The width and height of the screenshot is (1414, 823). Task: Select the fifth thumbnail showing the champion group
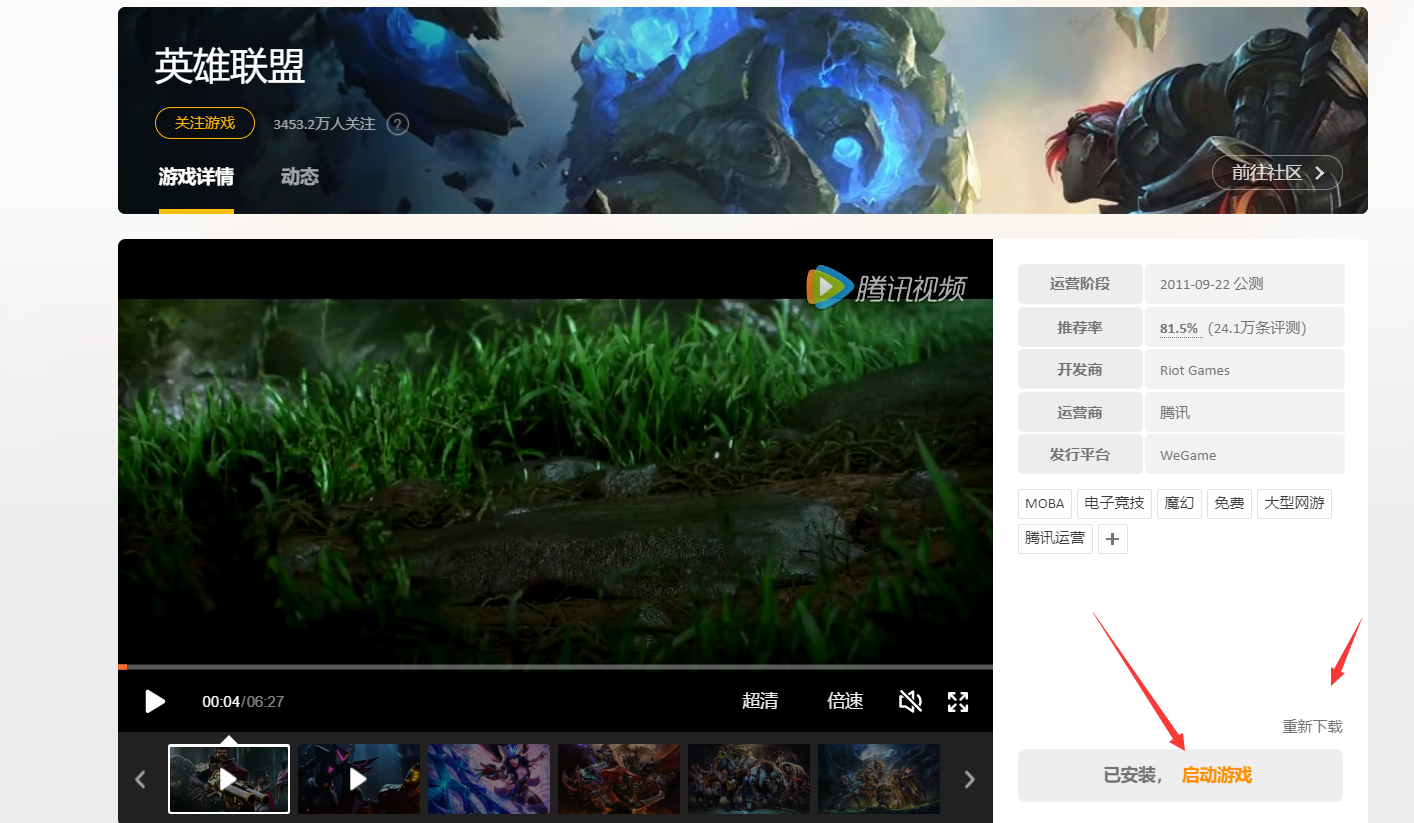(749, 779)
